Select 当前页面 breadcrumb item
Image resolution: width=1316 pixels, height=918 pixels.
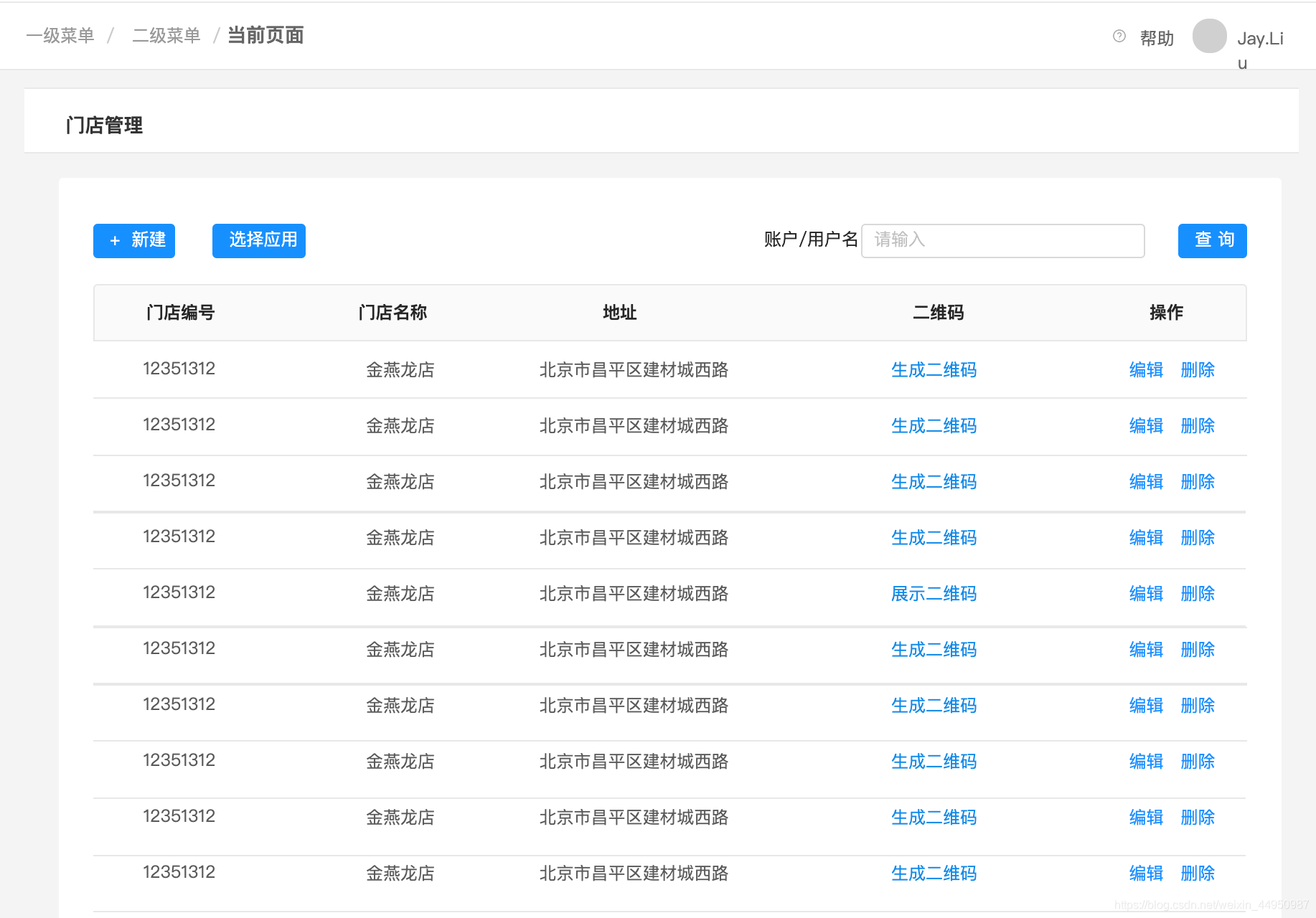[x=265, y=35]
